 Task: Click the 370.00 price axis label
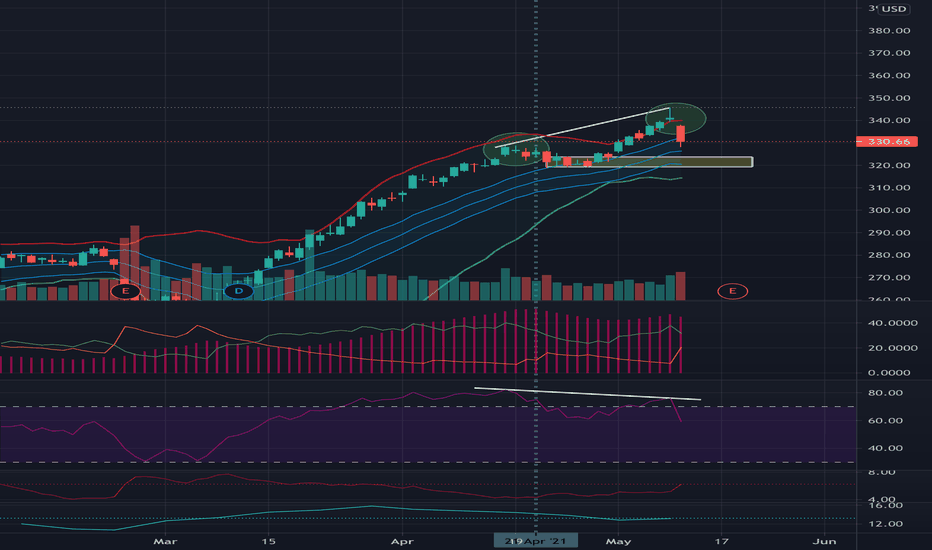889,53
